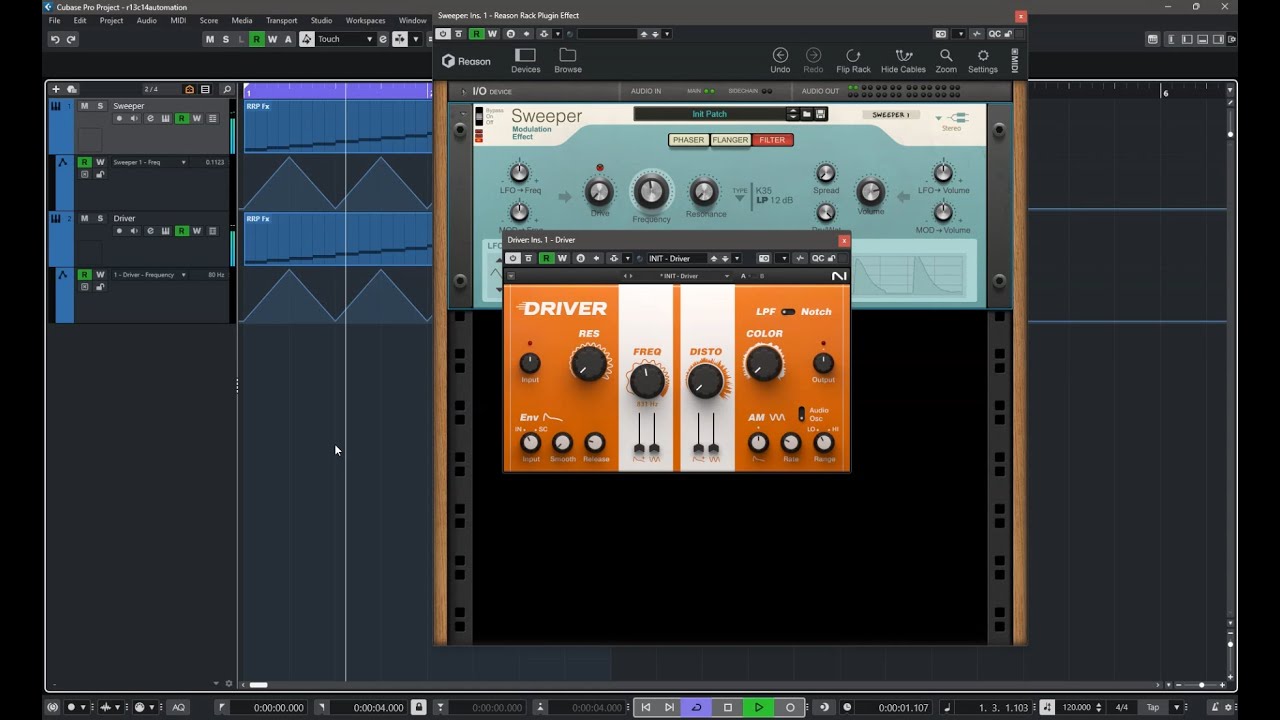1280x720 pixels.
Task: Open 1 - Driver - Frequency parameter dropdown
Action: 151,274
